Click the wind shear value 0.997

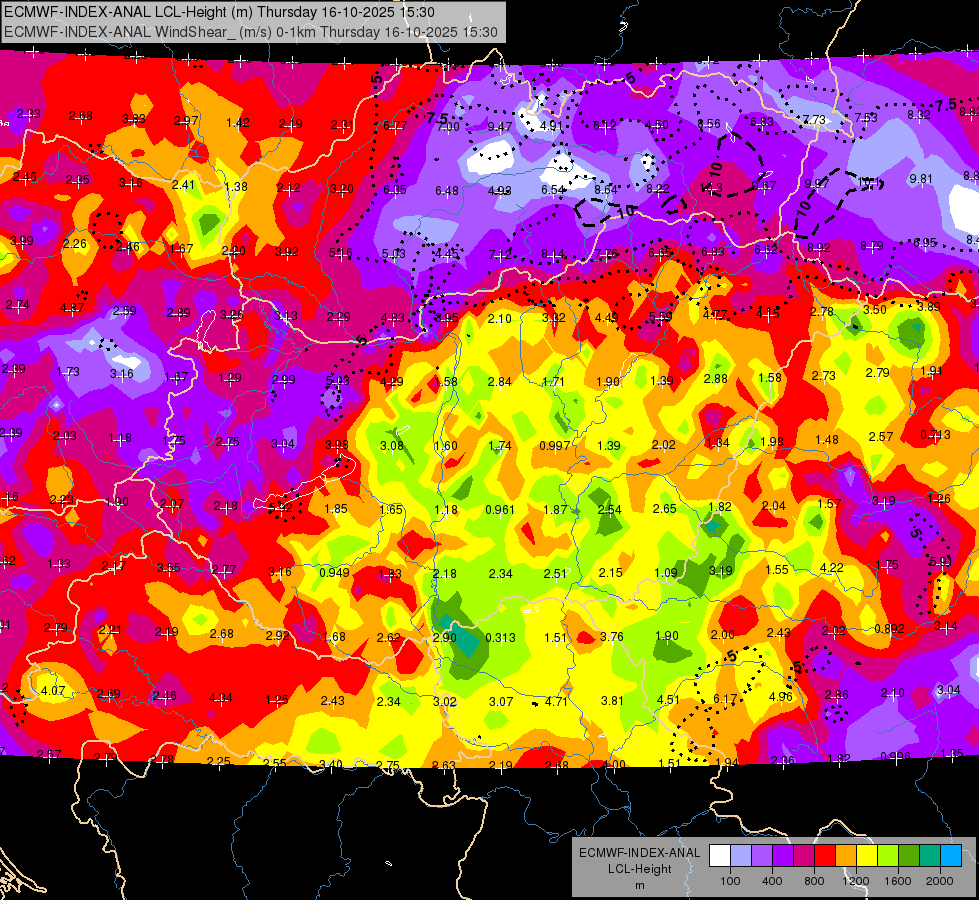[554, 445]
